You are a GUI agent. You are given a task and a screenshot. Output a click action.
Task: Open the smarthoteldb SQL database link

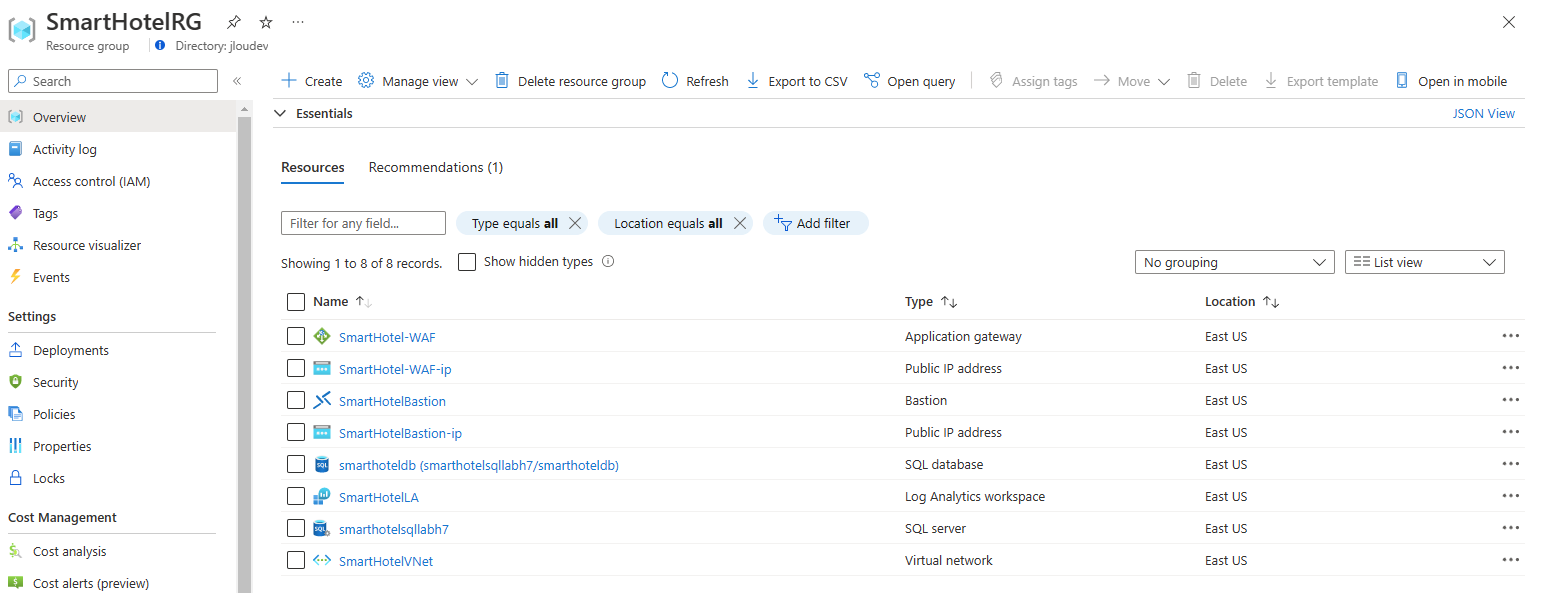tap(479, 465)
